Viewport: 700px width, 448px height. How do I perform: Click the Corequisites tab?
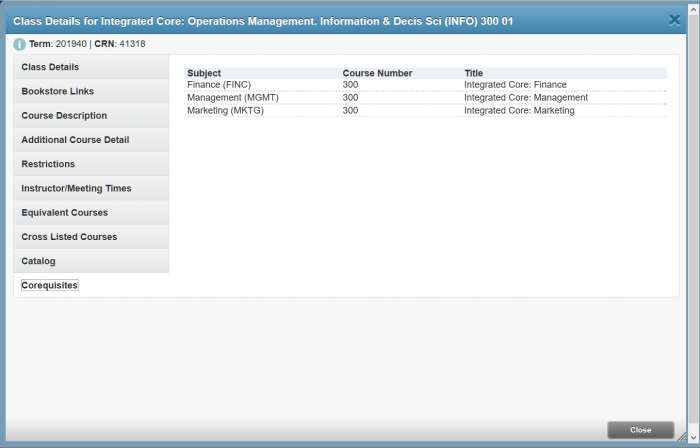[x=50, y=286]
